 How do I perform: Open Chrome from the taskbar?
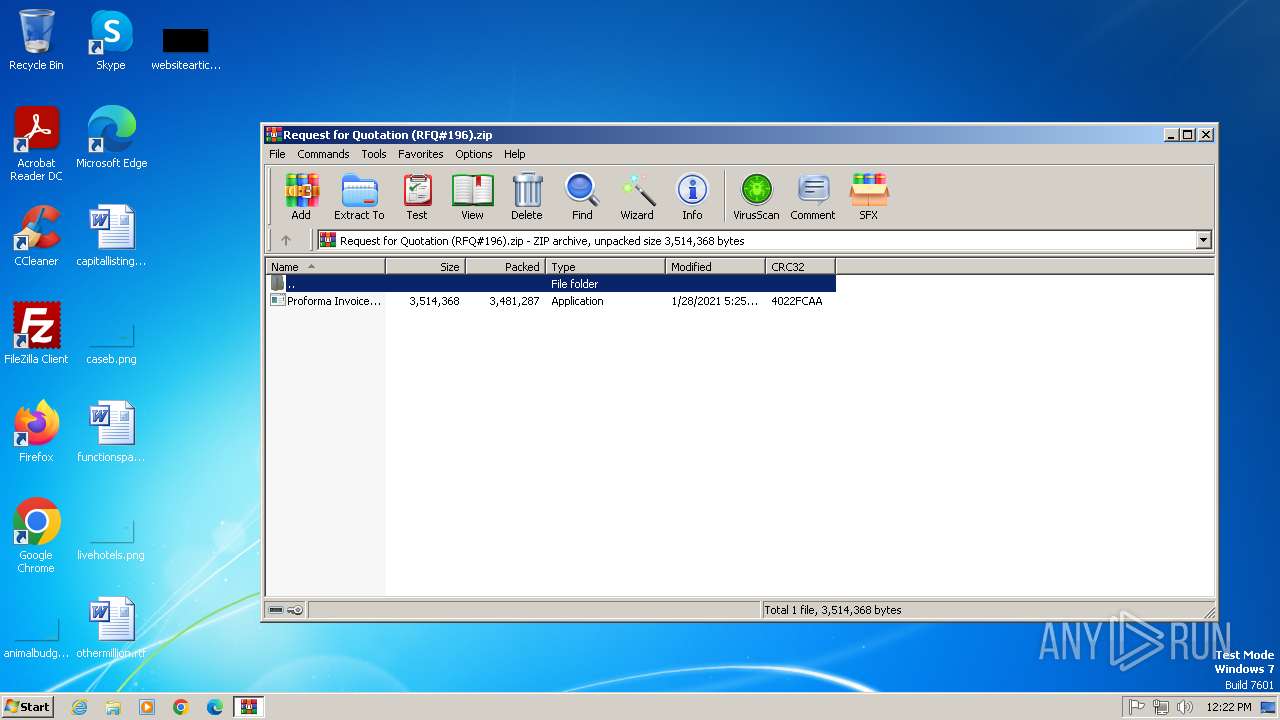(x=181, y=707)
